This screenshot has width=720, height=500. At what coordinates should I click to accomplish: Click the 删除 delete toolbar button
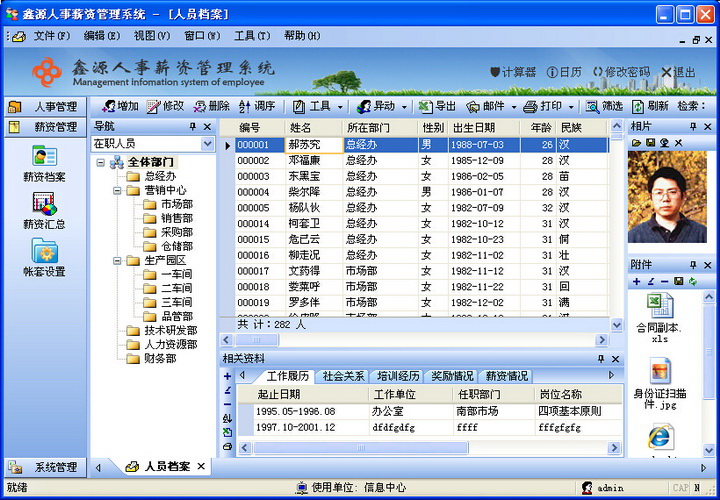pyautogui.click(x=211, y=107)
